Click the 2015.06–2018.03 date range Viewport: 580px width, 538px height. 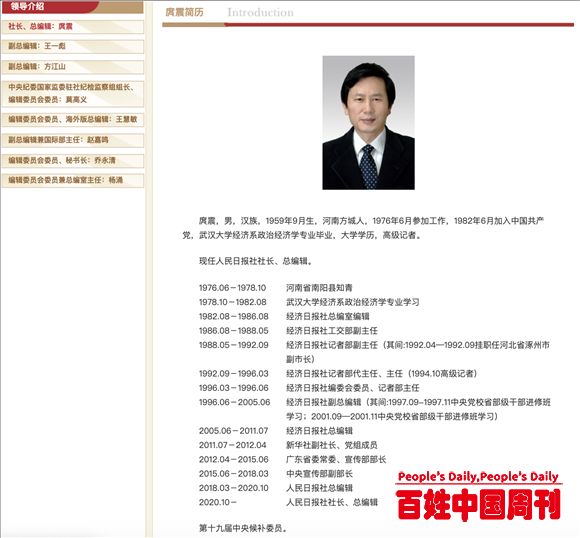pyautogui.click(x=234, y=474)
